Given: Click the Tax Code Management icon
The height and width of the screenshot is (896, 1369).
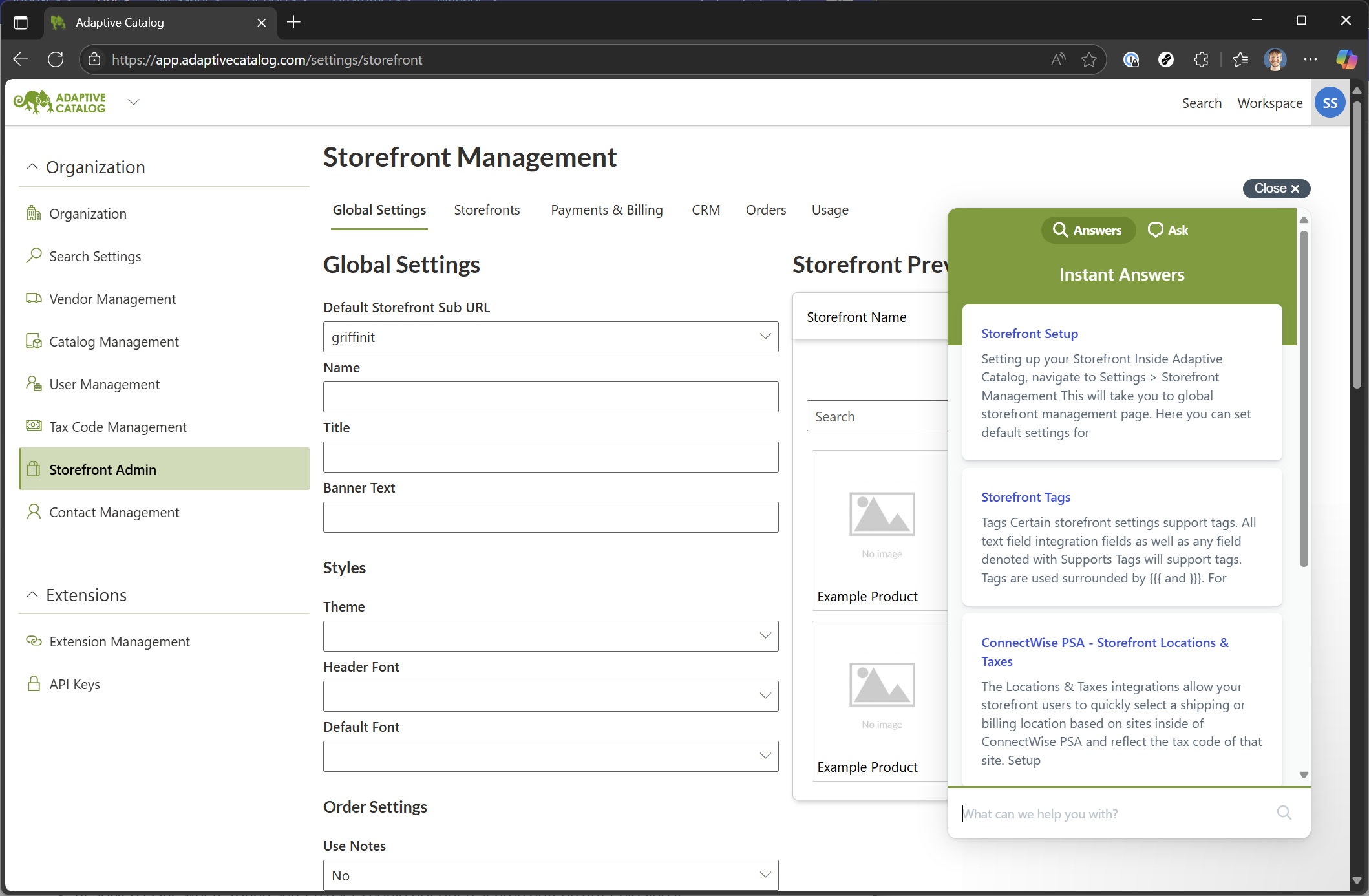Looking at the screenshot, I should [34, 426].
